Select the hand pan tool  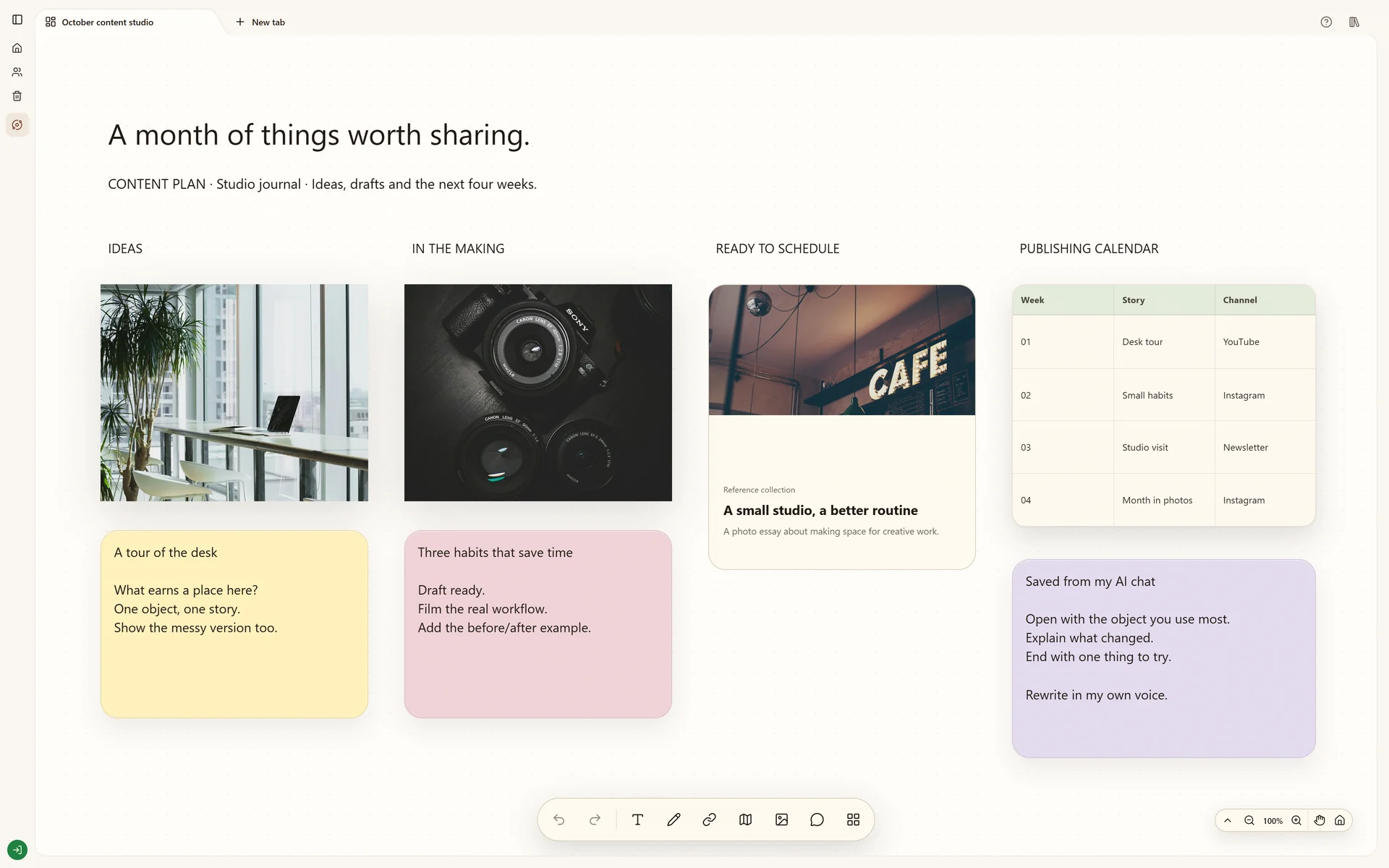click(1320, 820)
